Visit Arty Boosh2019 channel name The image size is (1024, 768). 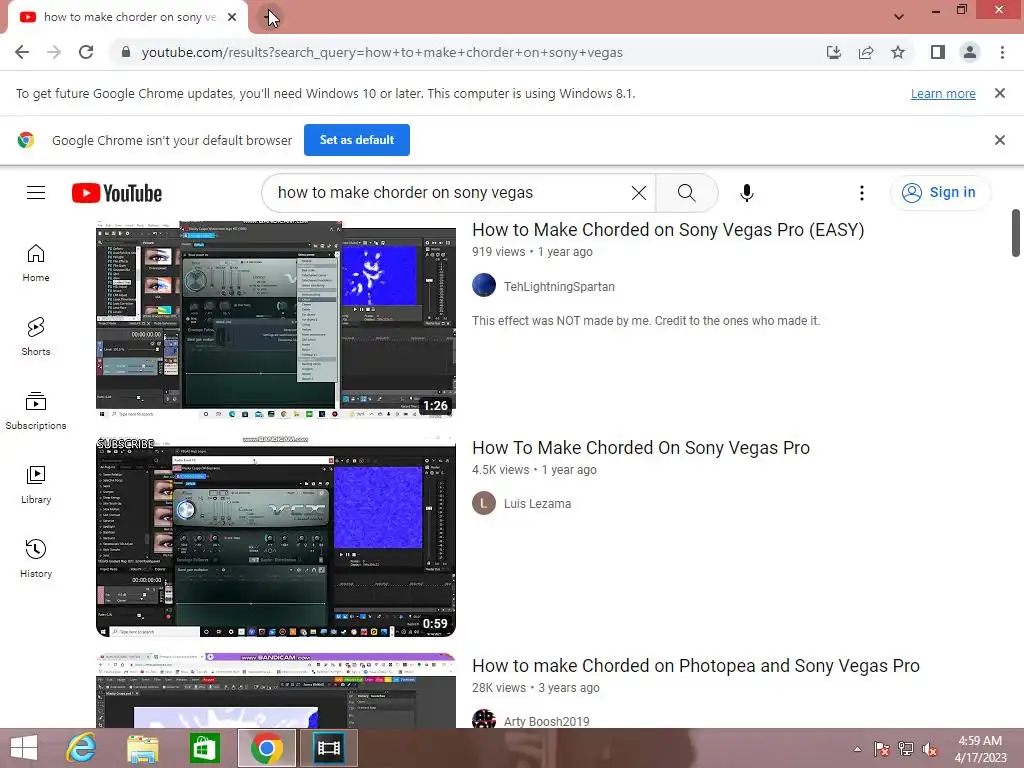pos(547,721)
